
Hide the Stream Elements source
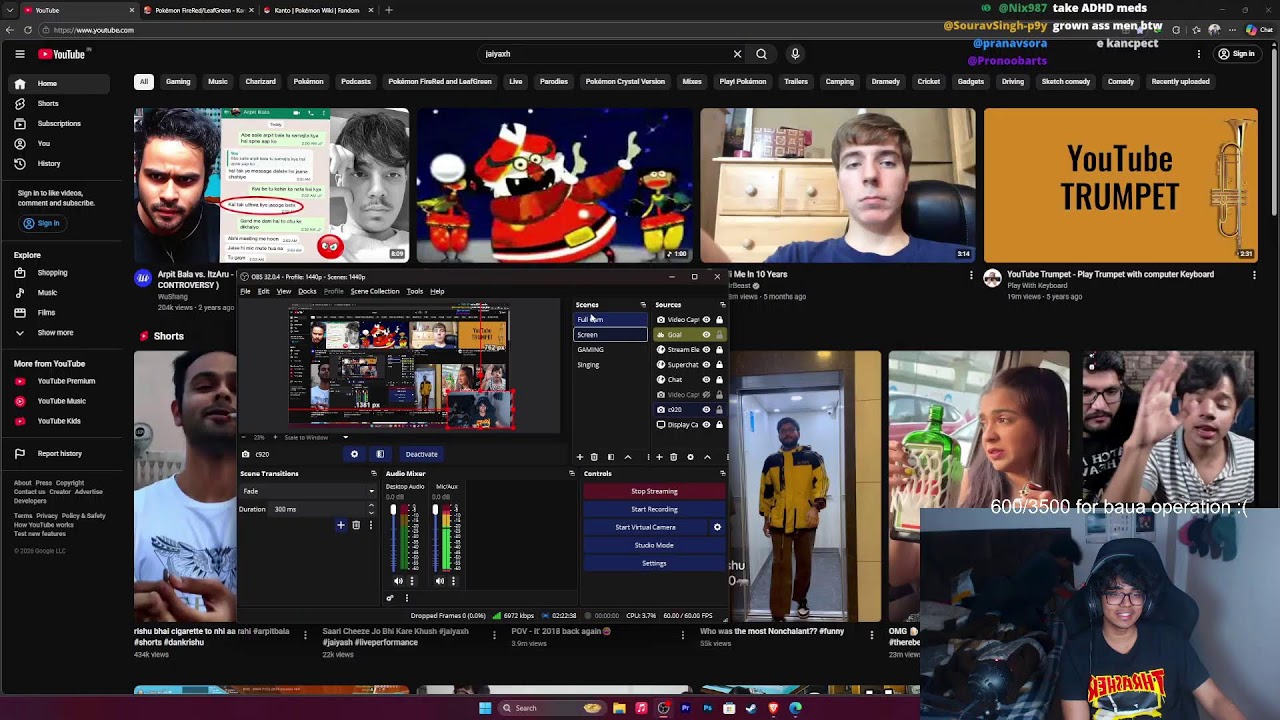pyautogui.click(x=706, y=350)
